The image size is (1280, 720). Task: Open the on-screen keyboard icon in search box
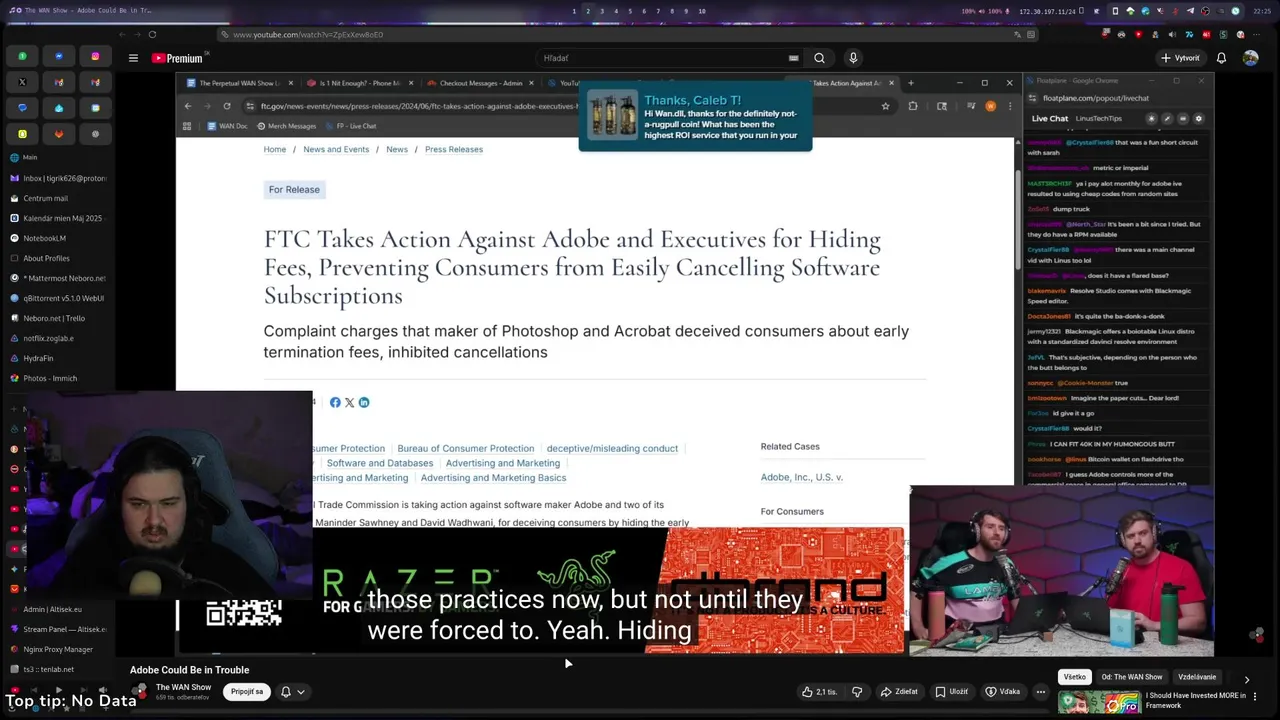coord(794,58)
